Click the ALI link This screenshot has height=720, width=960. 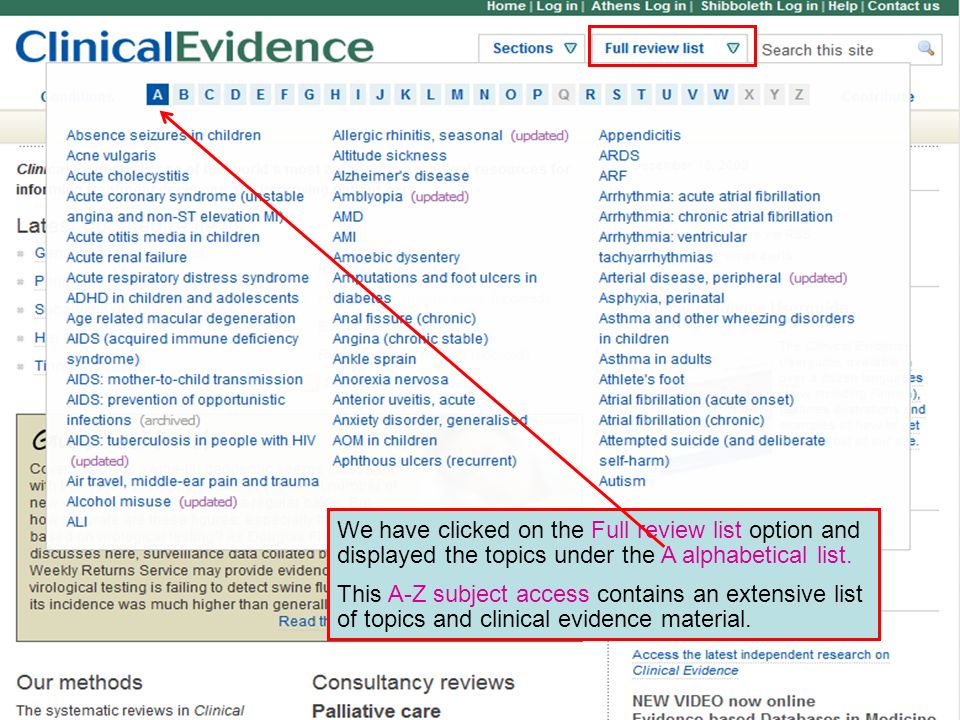[x=77, y=522]
